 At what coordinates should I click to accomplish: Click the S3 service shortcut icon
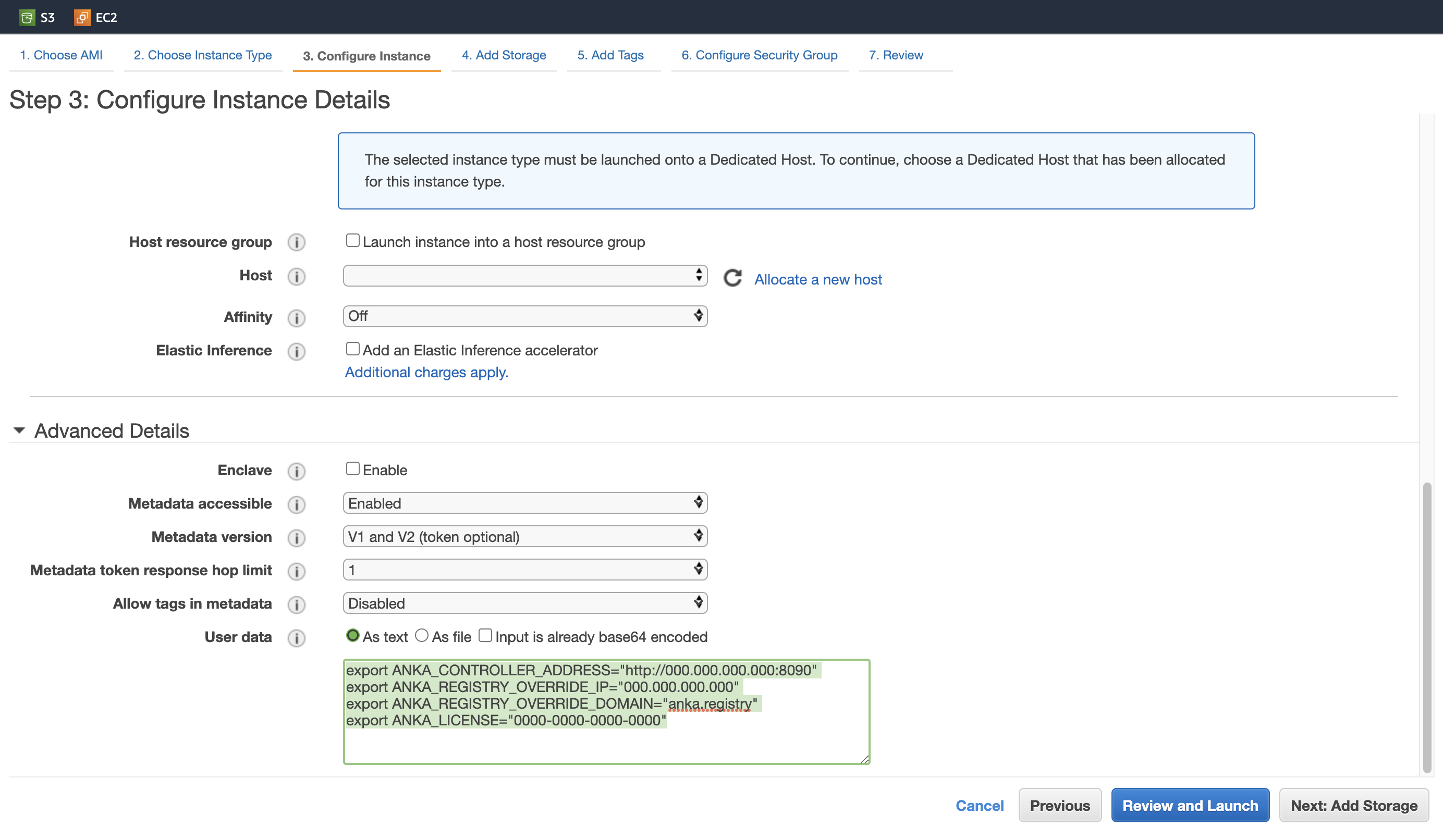(x=27, y=17)
